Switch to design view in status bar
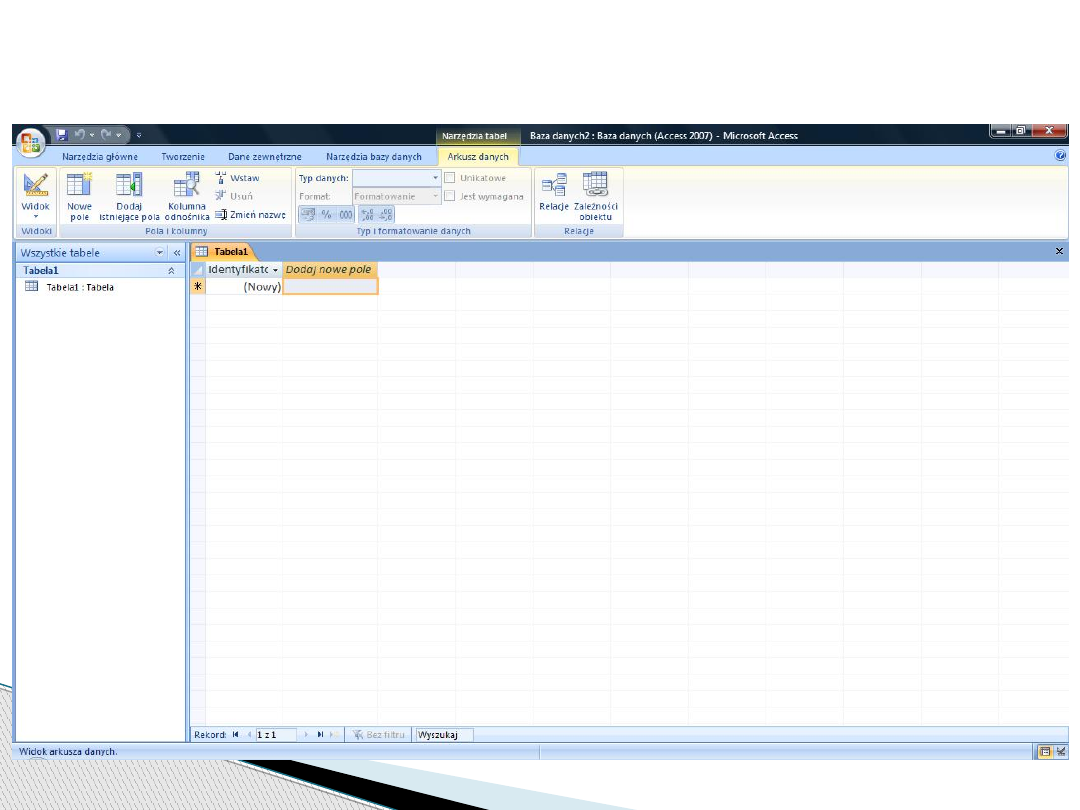The height and width of the screenshot is (810, 1080). pos(1060,751)
